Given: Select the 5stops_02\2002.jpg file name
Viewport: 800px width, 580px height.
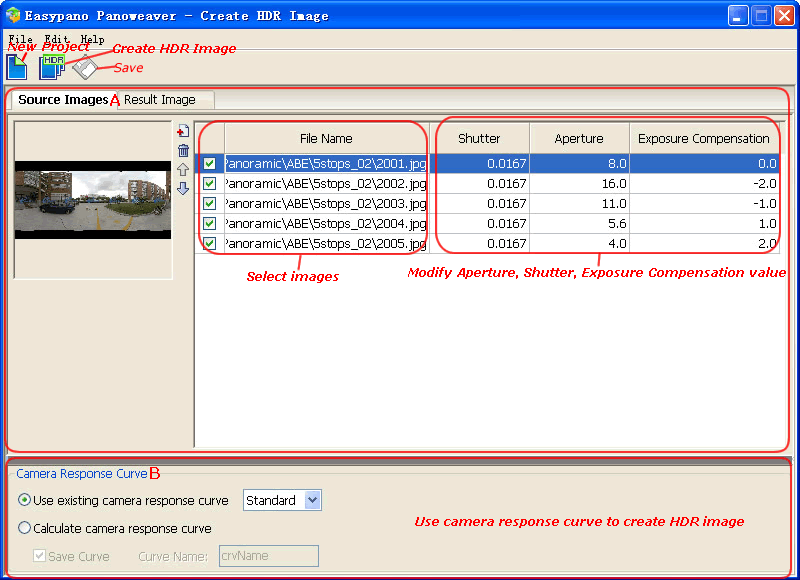Looking at the screenshot, I should (x=326, y=183).
